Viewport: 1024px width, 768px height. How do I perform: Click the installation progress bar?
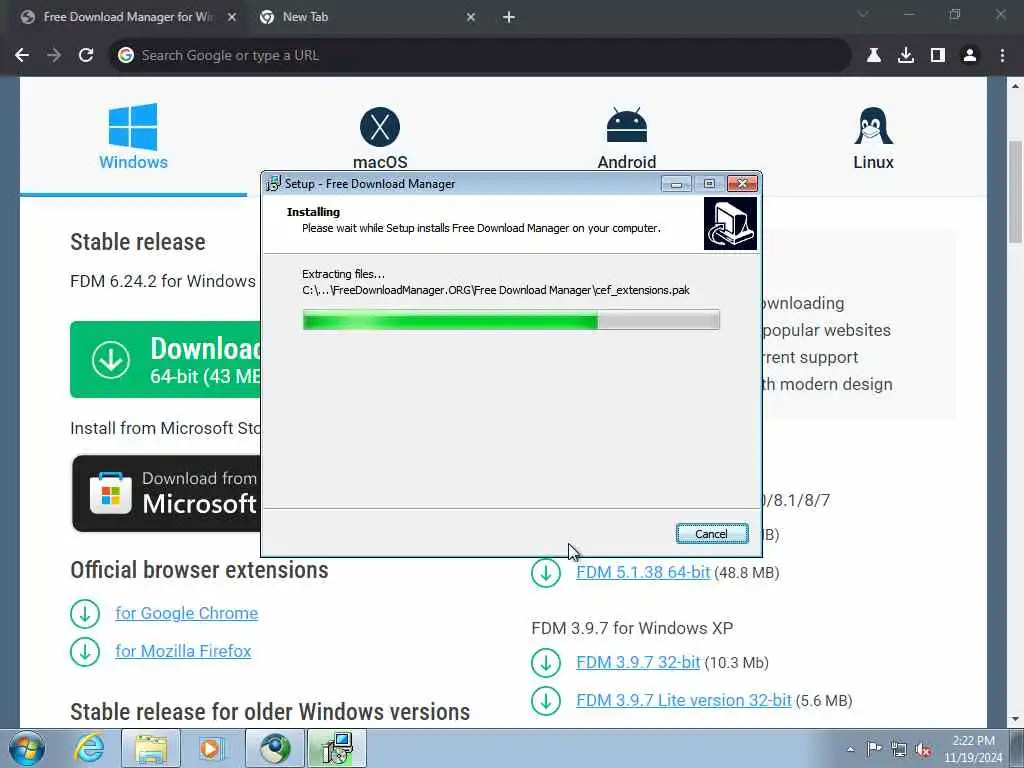[x=511, y=320]
